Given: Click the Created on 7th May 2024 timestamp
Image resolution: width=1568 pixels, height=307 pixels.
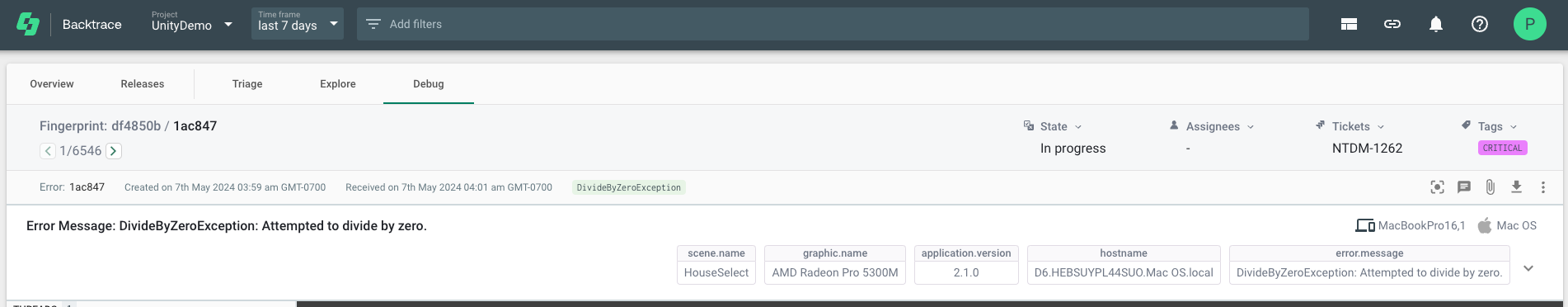Looking at the screenshot, I should (x=225, y=187).
